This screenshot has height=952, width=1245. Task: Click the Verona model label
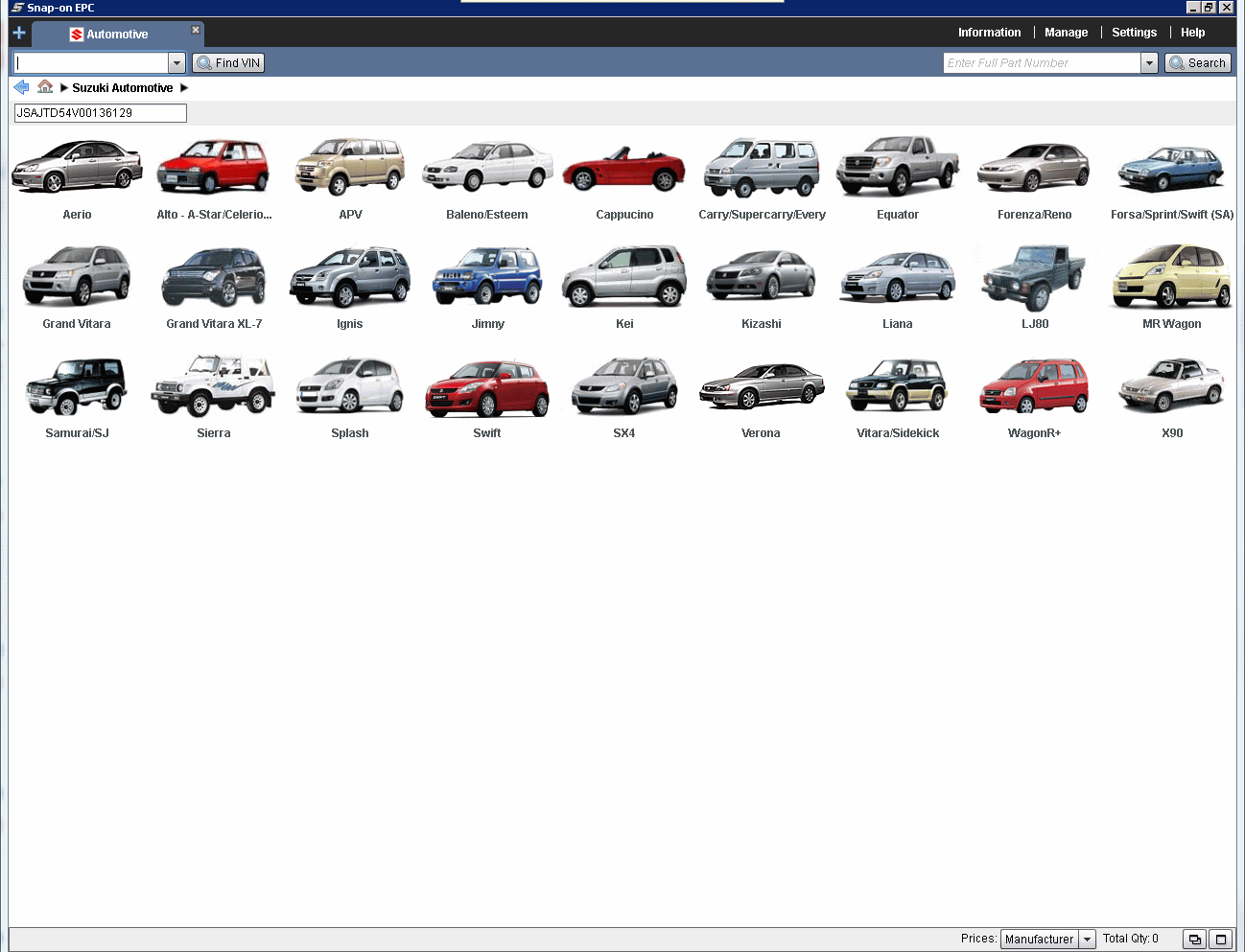[x=761, y=433]
